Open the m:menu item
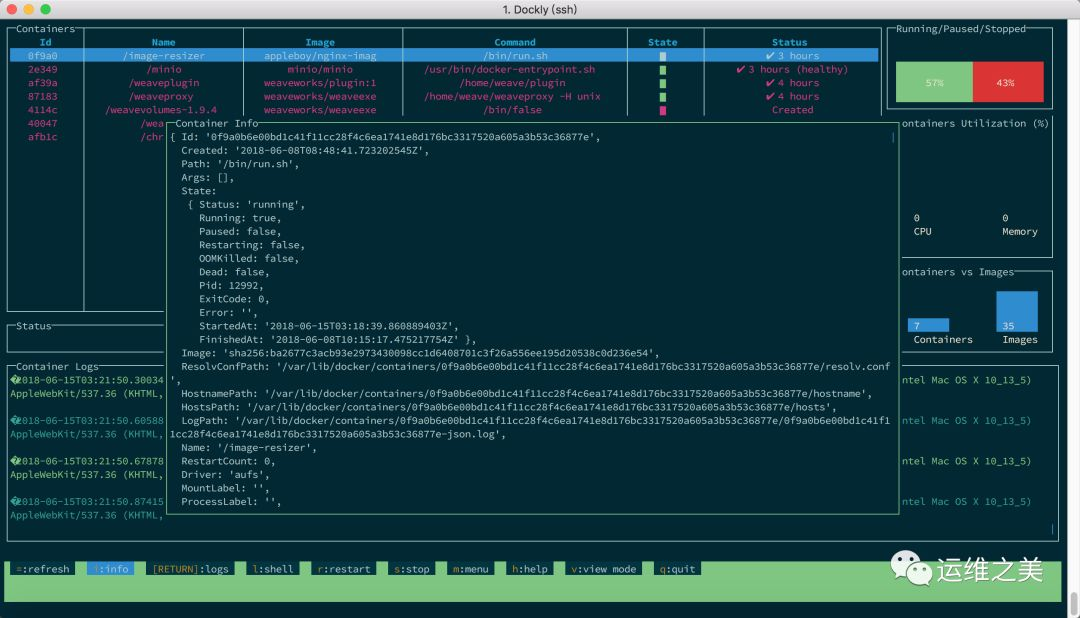1080x618 pixels. coord(470,569)
